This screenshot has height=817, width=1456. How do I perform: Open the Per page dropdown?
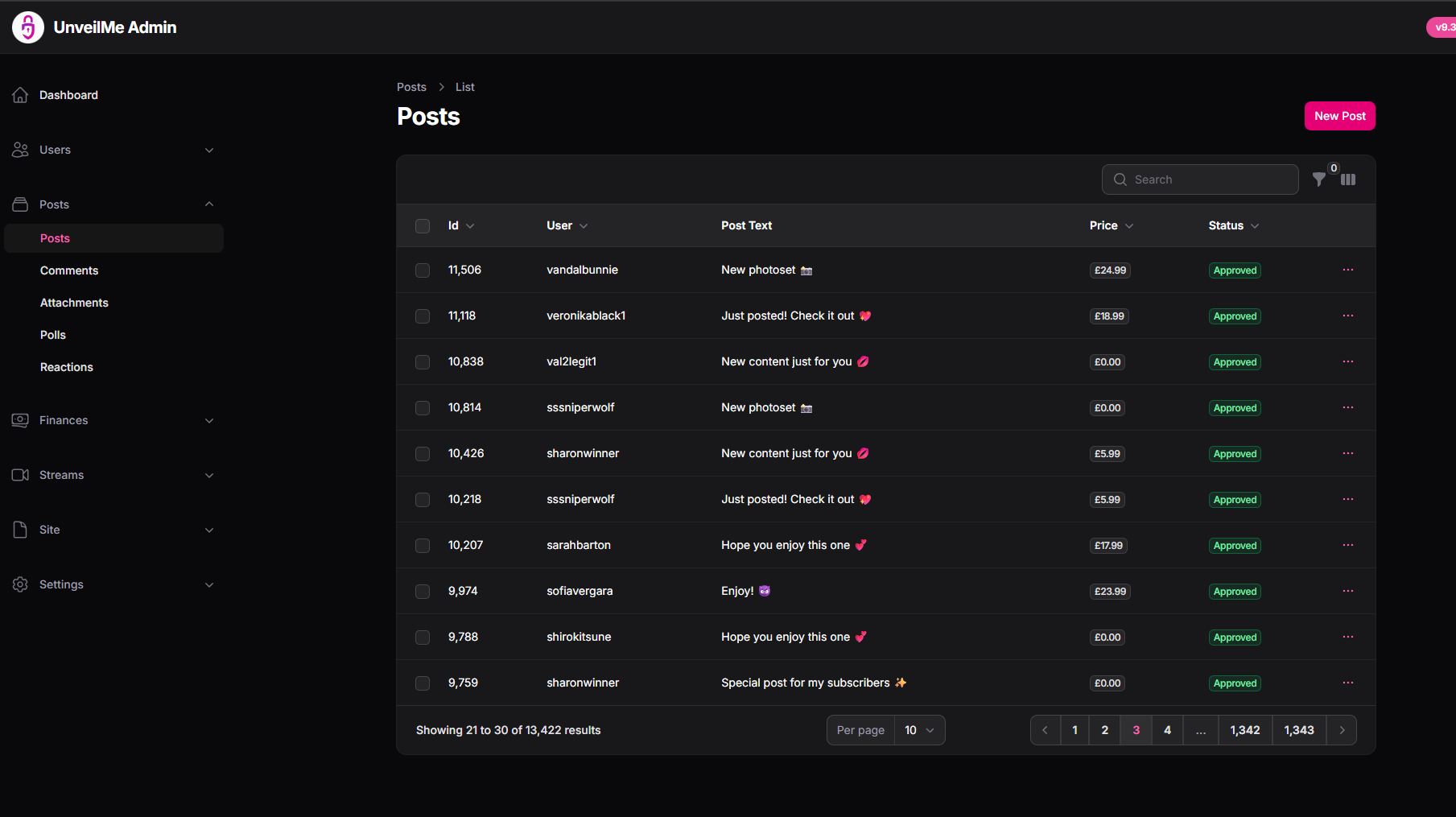(x=918, y=730)
